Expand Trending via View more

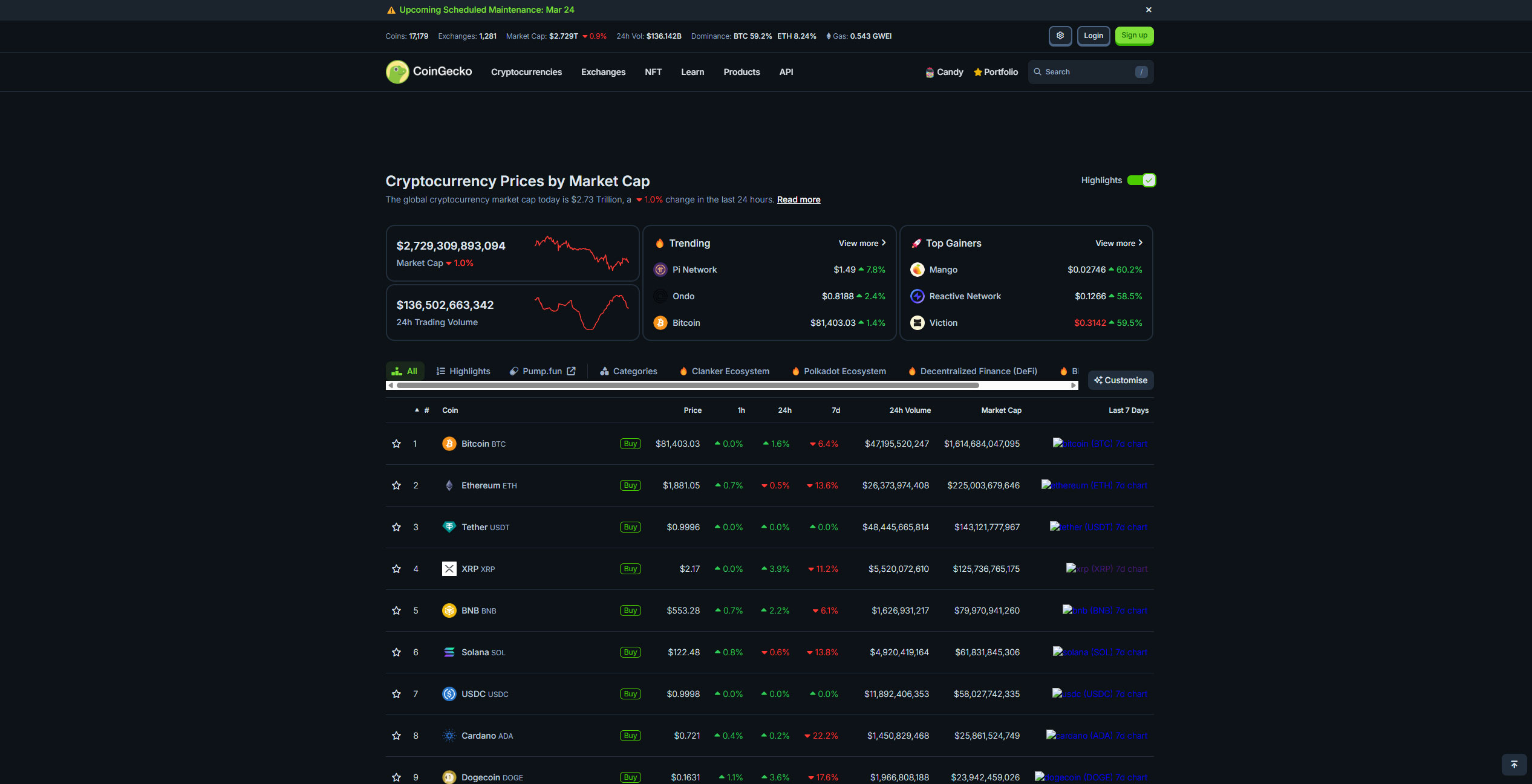tap(862, 243)
